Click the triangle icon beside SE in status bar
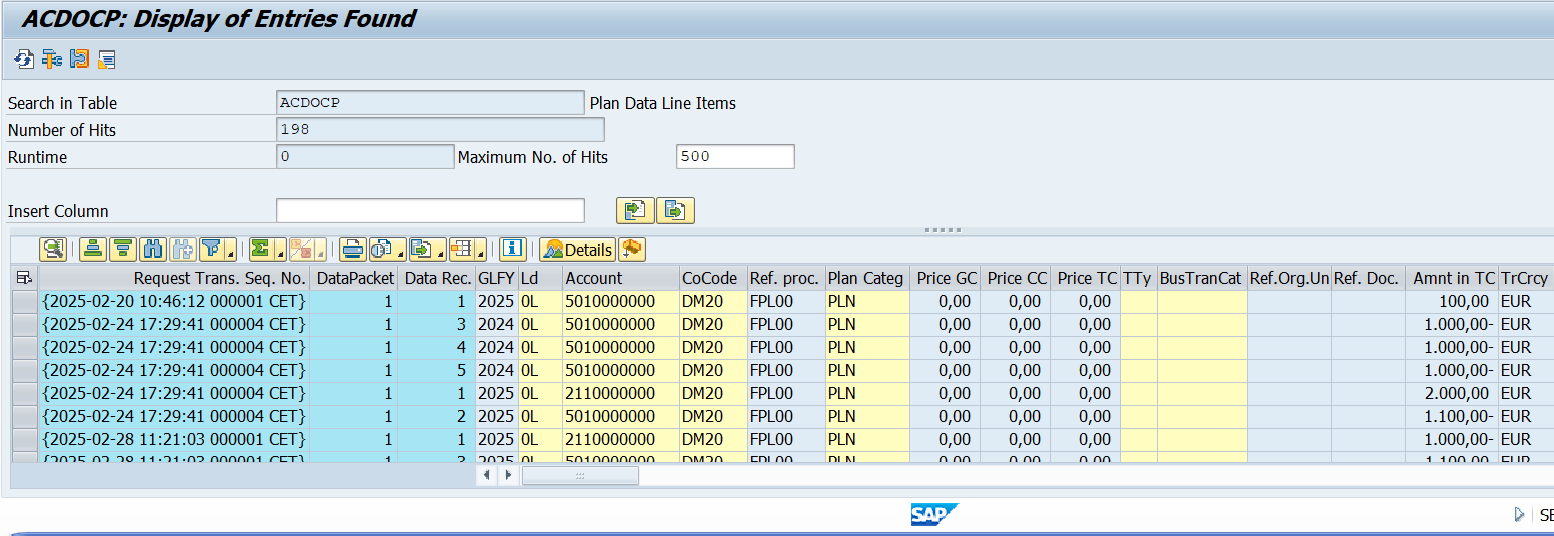Screen dimensions: 1554x536 [x=1520, y=515]
